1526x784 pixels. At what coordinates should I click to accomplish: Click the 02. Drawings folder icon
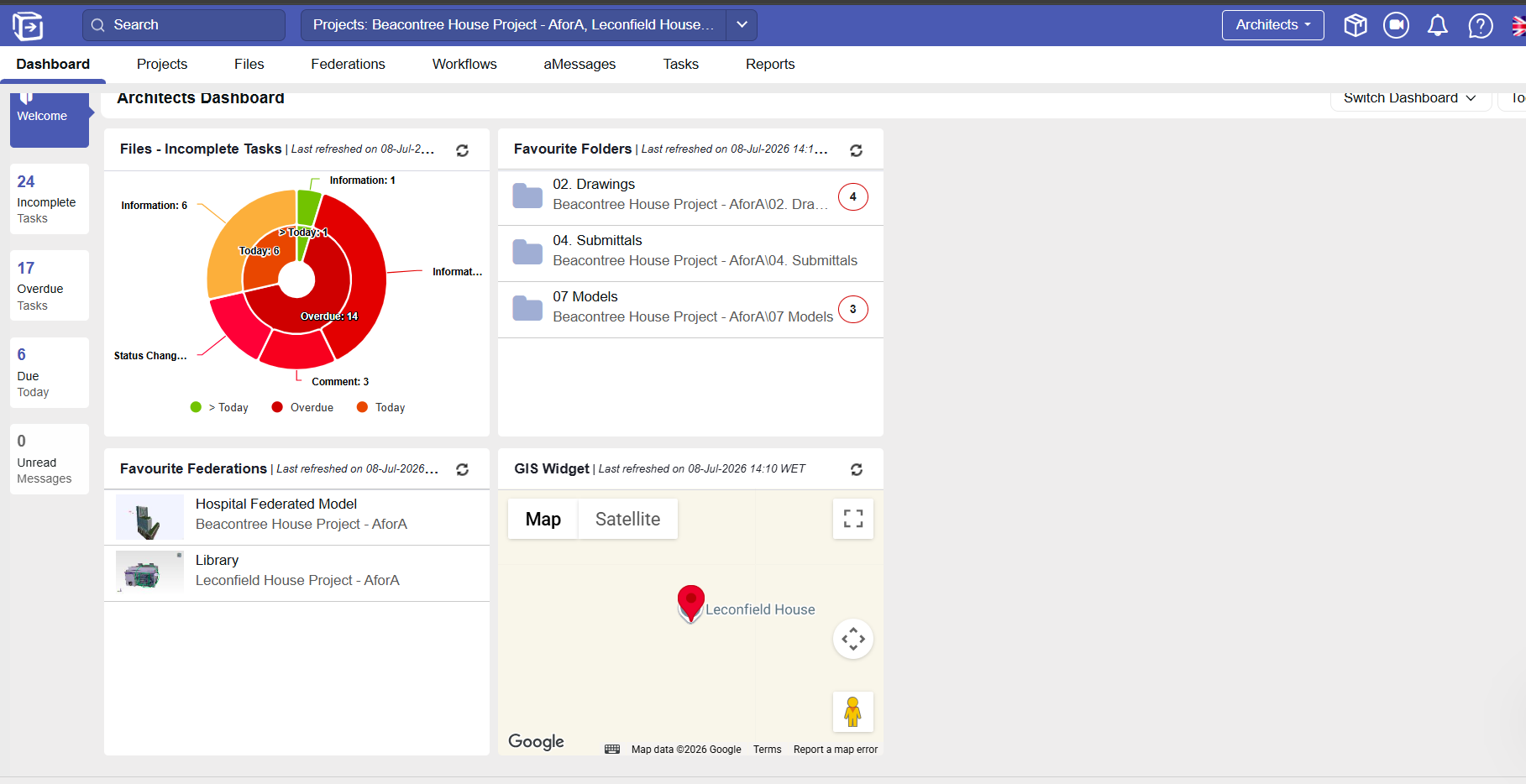[x=527, y=196]
